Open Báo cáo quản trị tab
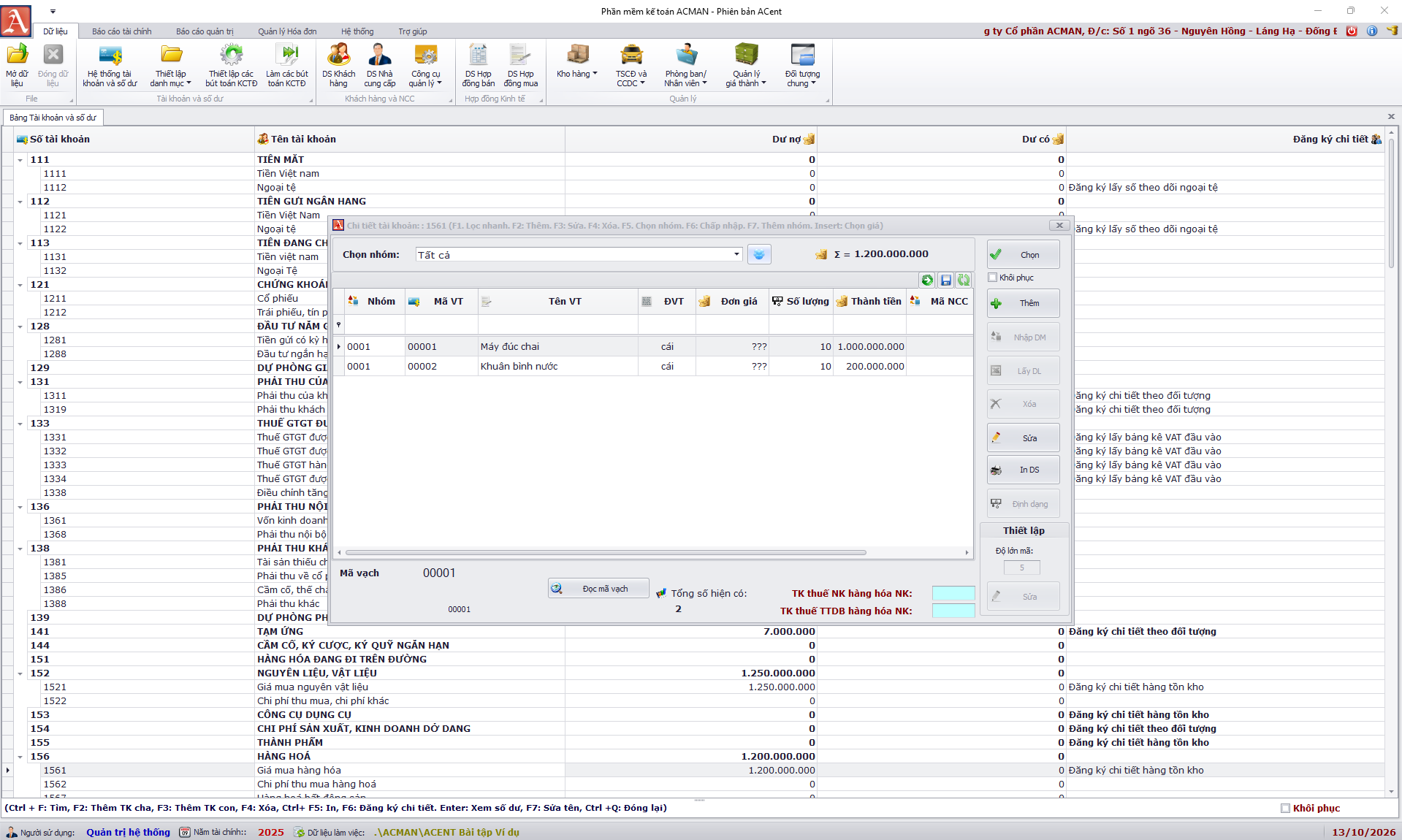Screen dimensions: 1402x840 205,31
